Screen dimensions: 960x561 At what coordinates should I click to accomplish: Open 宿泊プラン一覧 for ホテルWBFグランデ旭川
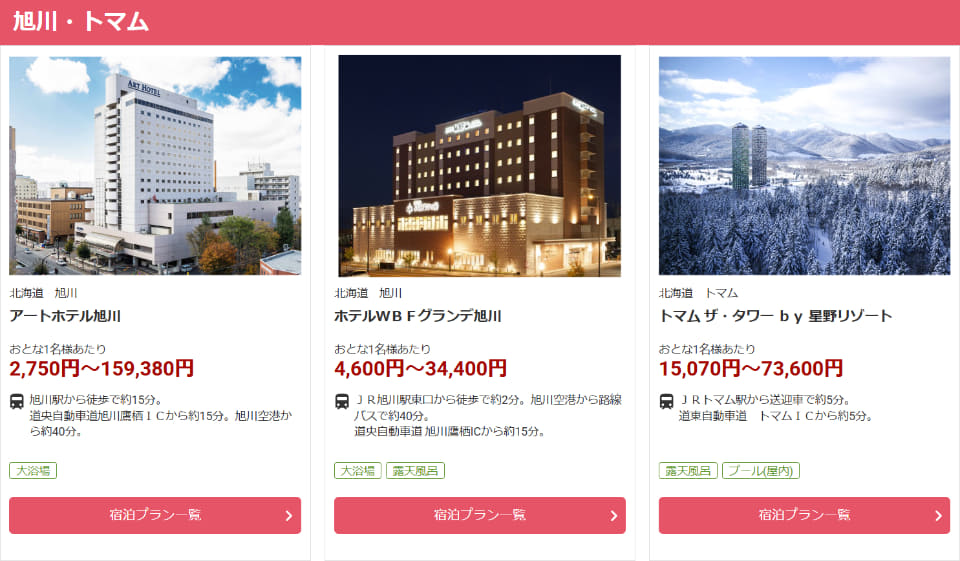pyautogui.click(x=479, y=515)
